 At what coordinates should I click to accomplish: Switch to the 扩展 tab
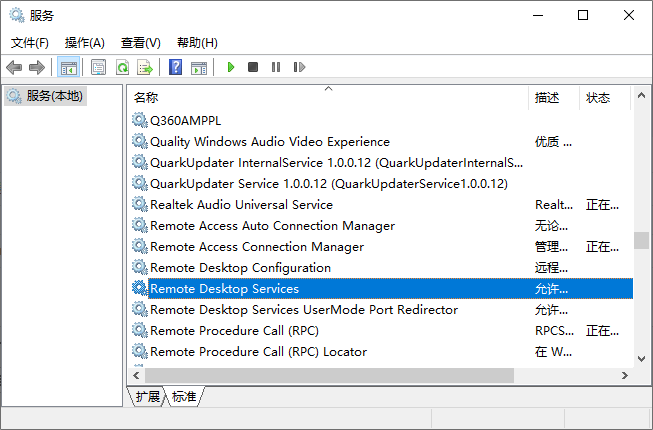coord(147,397)
